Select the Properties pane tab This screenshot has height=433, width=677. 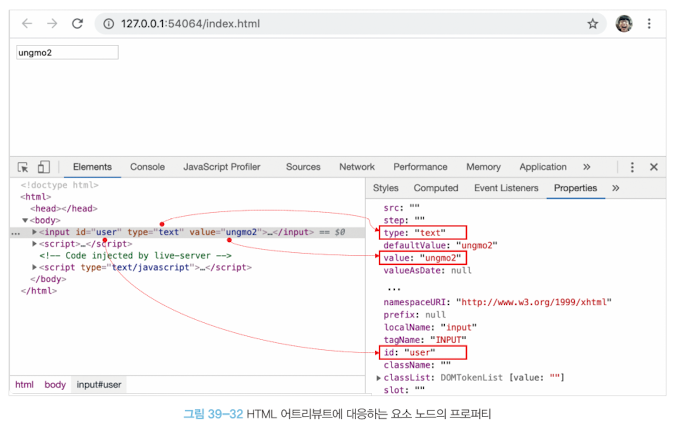tap(575, 188)
